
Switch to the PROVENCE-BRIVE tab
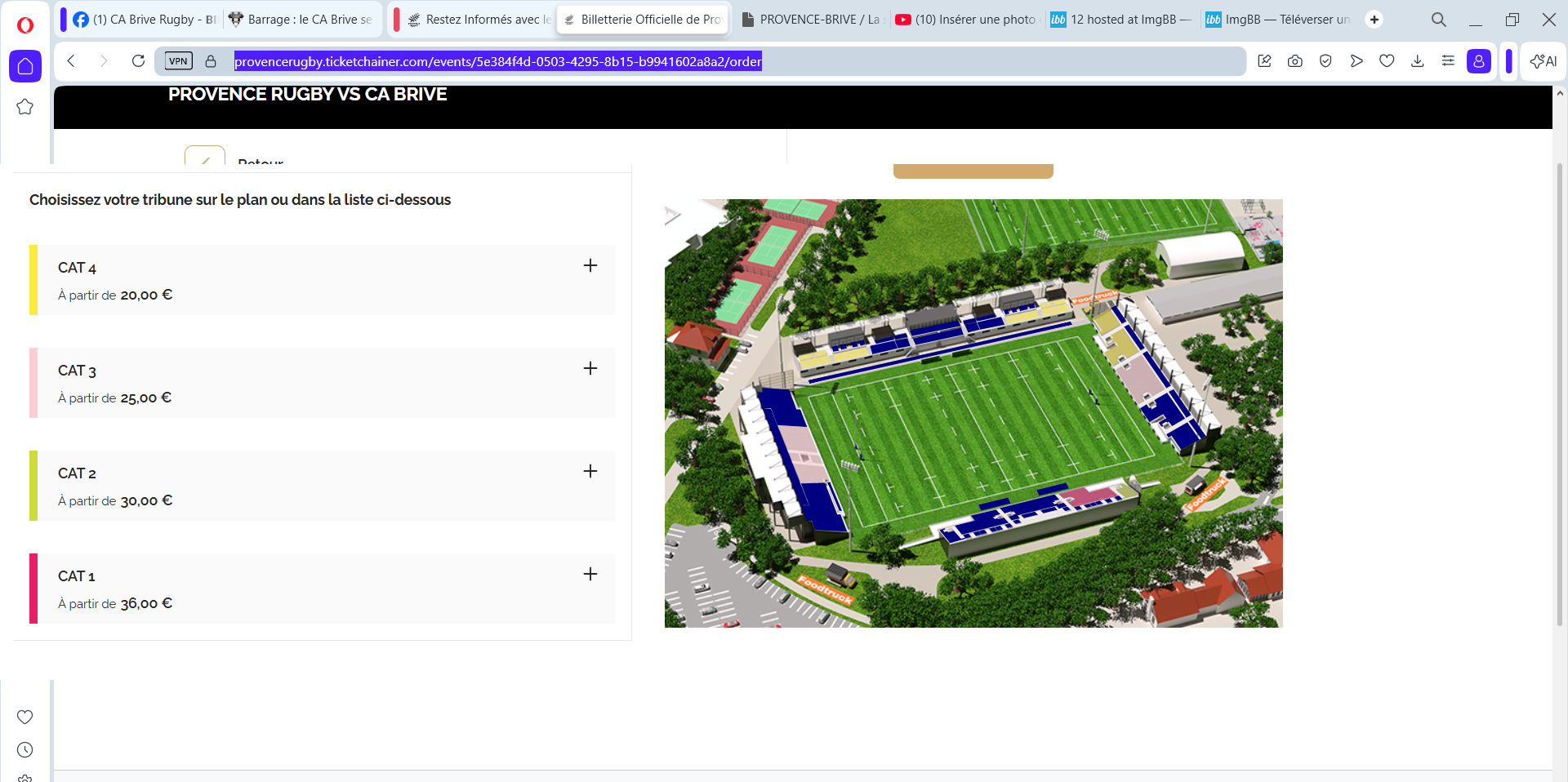coord(811,20)
